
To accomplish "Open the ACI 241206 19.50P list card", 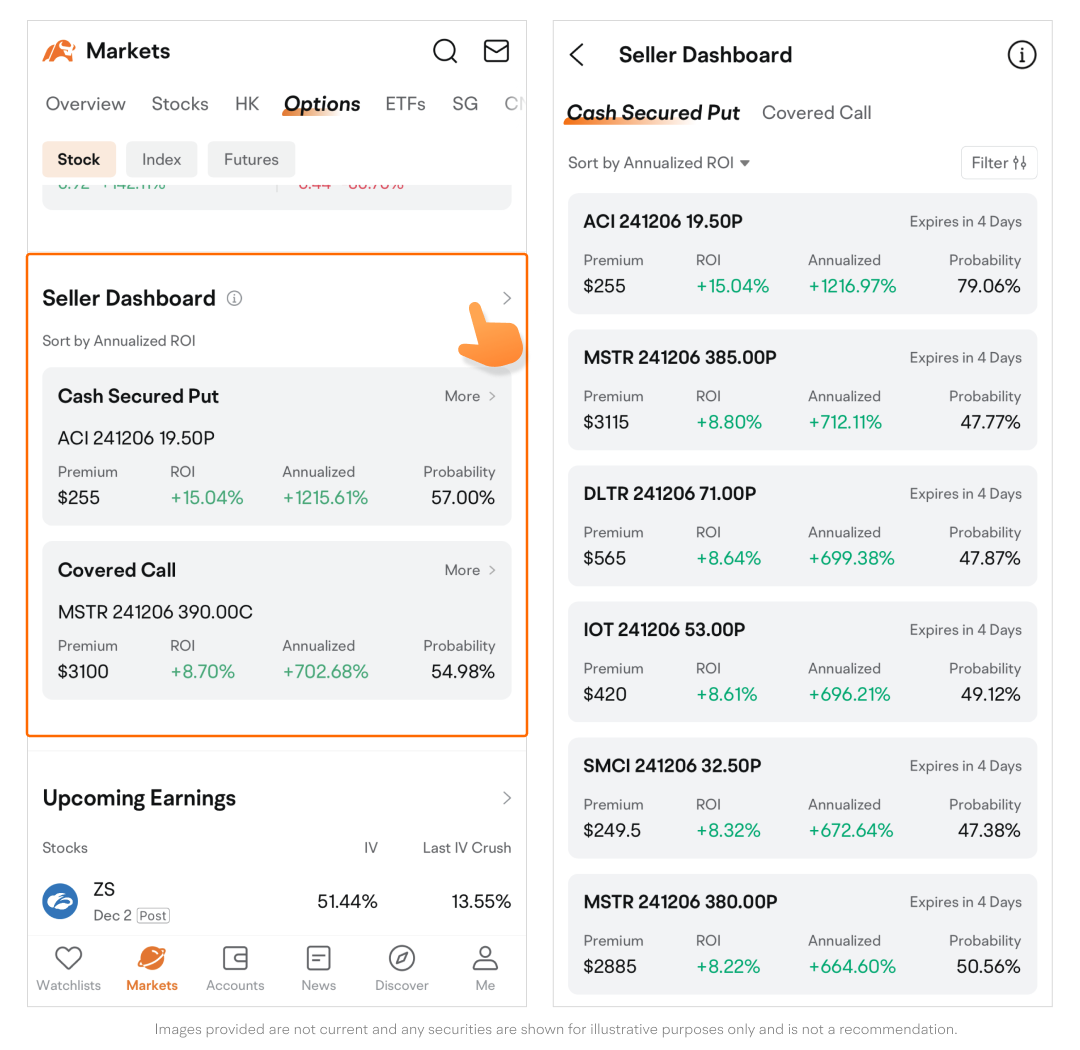I will pos(802,254).
